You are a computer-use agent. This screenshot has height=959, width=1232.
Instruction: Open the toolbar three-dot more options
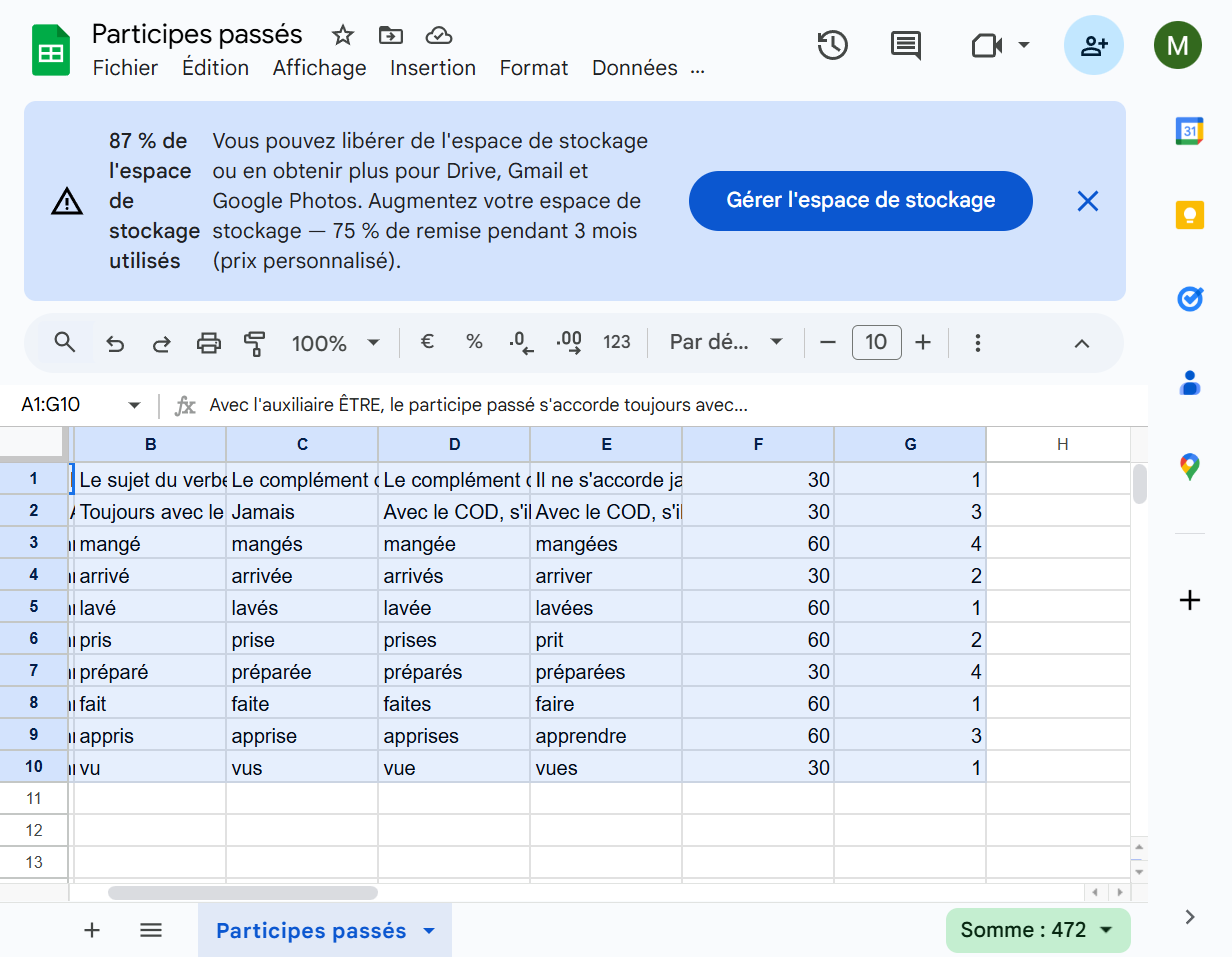978,343
